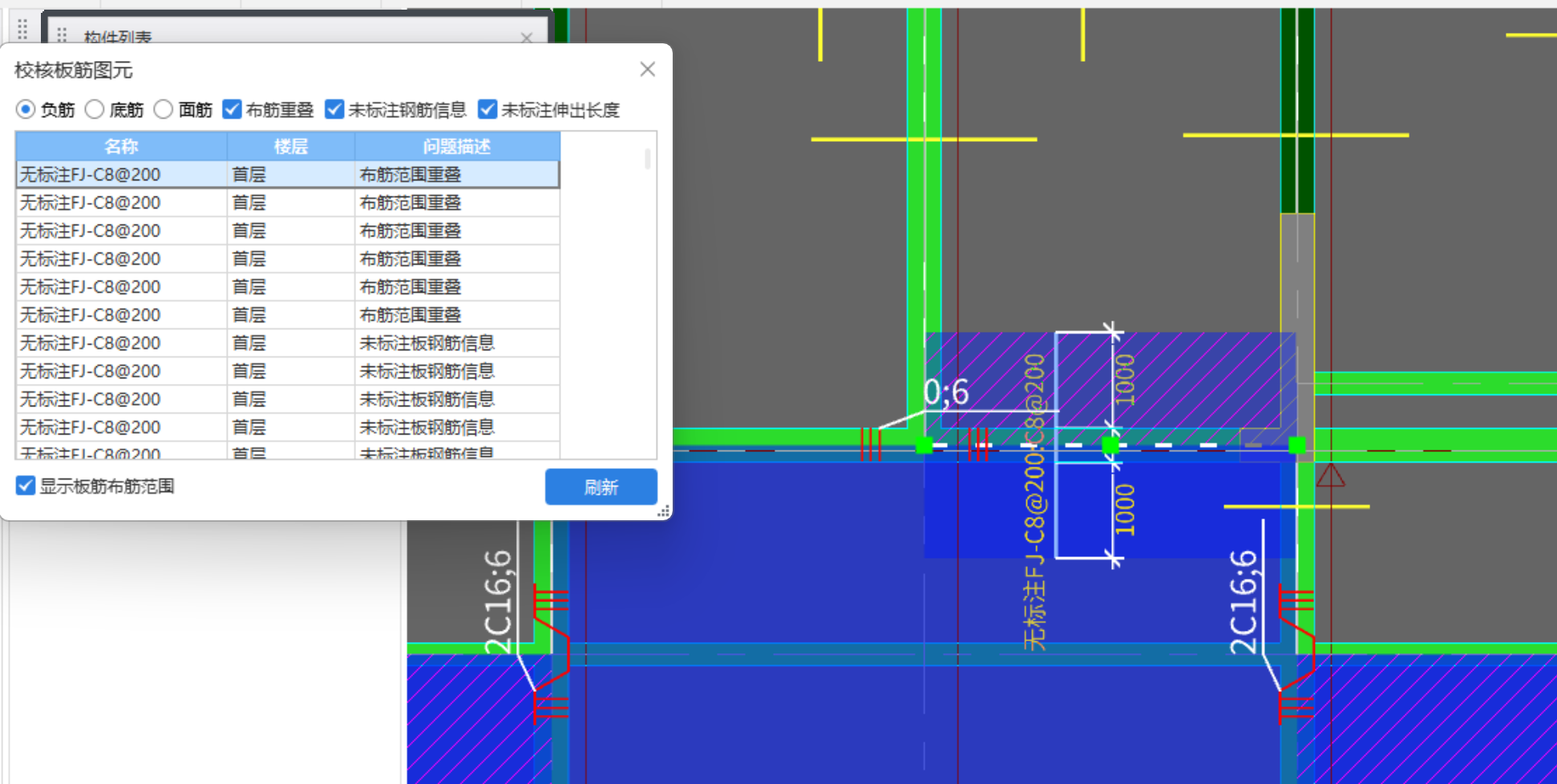This screenshot has height=784, width=1557.
Task: Uncheck the 未标注钢筋信息 checkbox
Action: tap(334, 109)
